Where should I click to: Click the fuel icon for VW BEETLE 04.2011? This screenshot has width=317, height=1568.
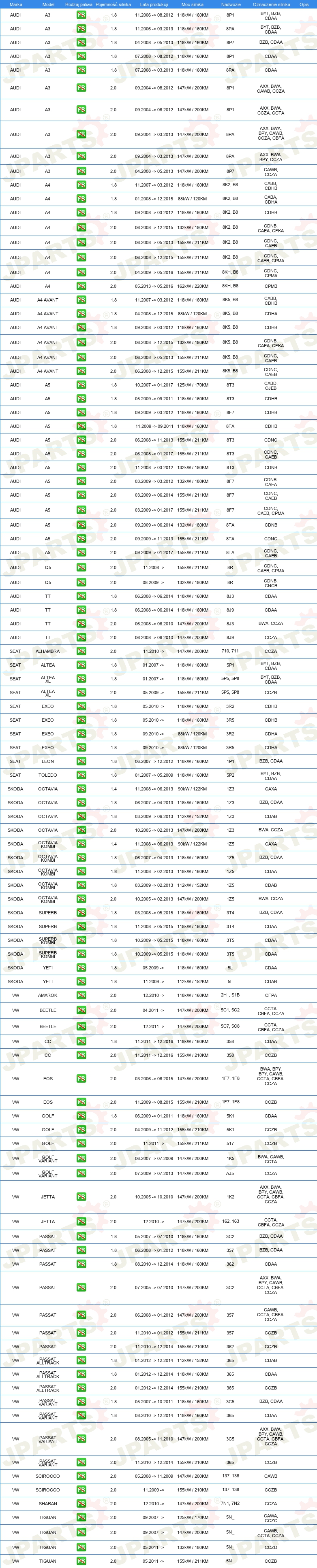(x=81, y=1010)
